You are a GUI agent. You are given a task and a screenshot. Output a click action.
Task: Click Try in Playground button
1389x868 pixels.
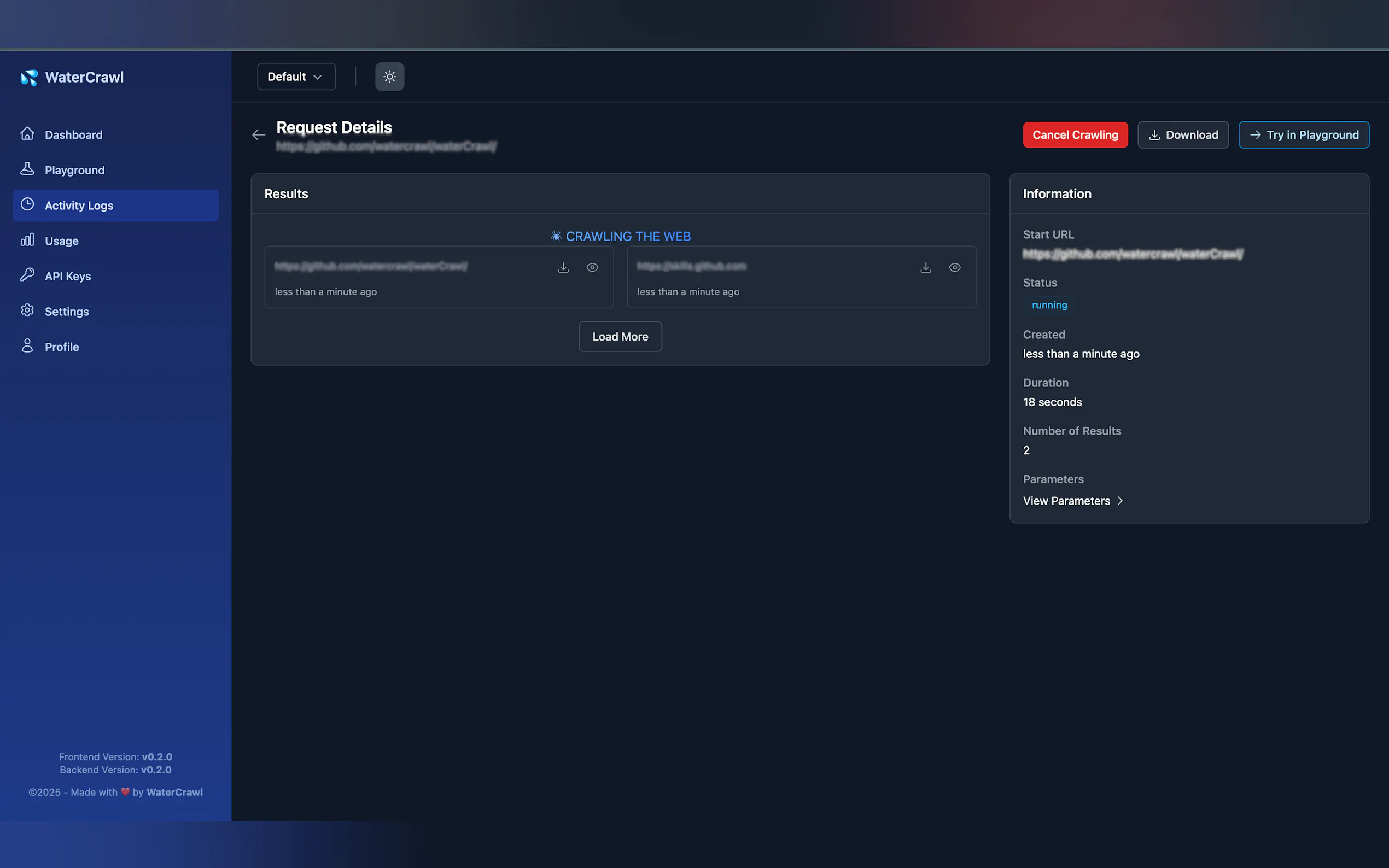(x=1304, y=135)
